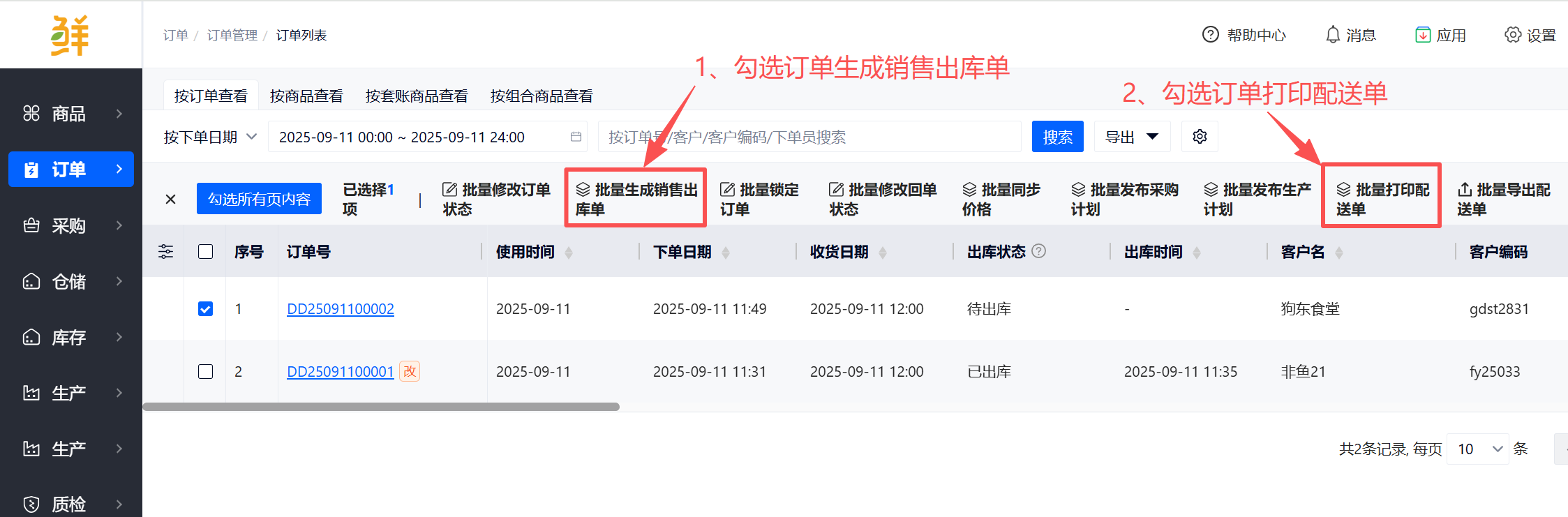
Task: Expand 订单 sidebar chevron
Action: (119, 169)
